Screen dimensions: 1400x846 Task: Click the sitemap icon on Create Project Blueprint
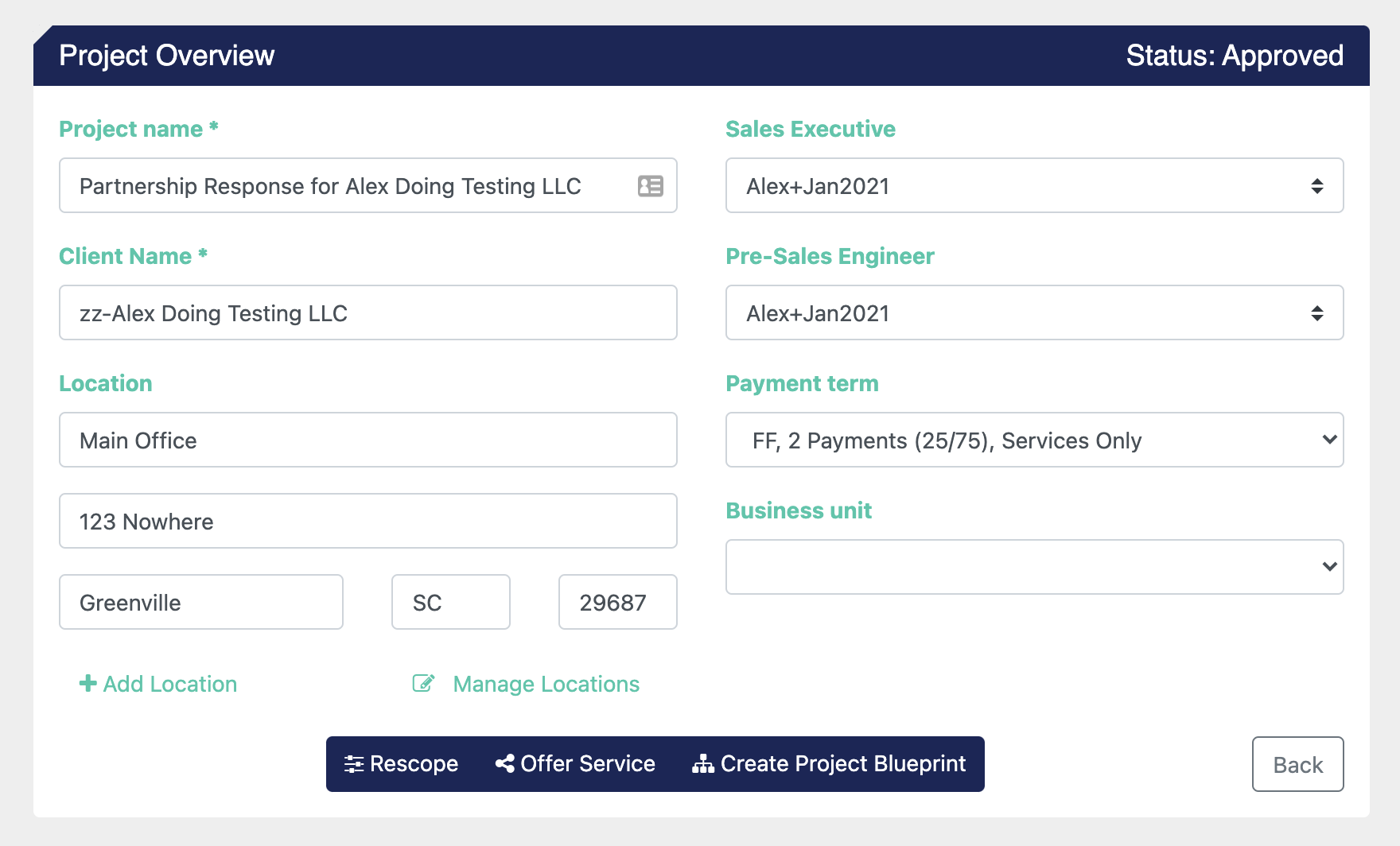[x=702, y=764]
